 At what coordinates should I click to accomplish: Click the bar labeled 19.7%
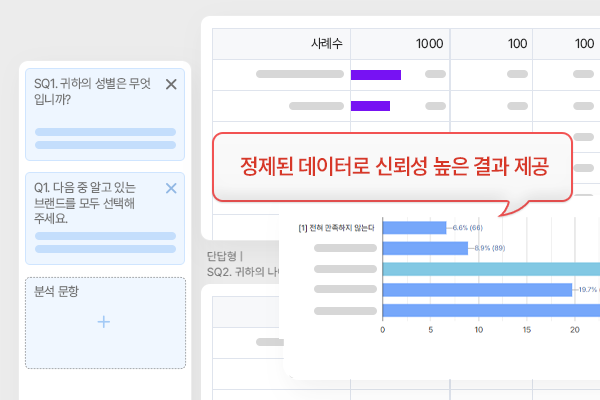point(477,290)
